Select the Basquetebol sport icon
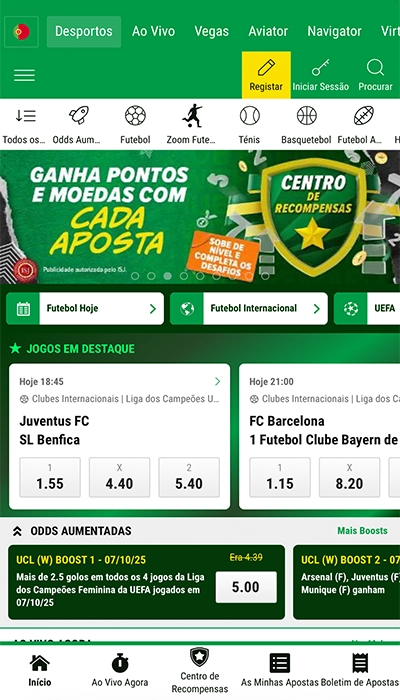 [307, 115]
